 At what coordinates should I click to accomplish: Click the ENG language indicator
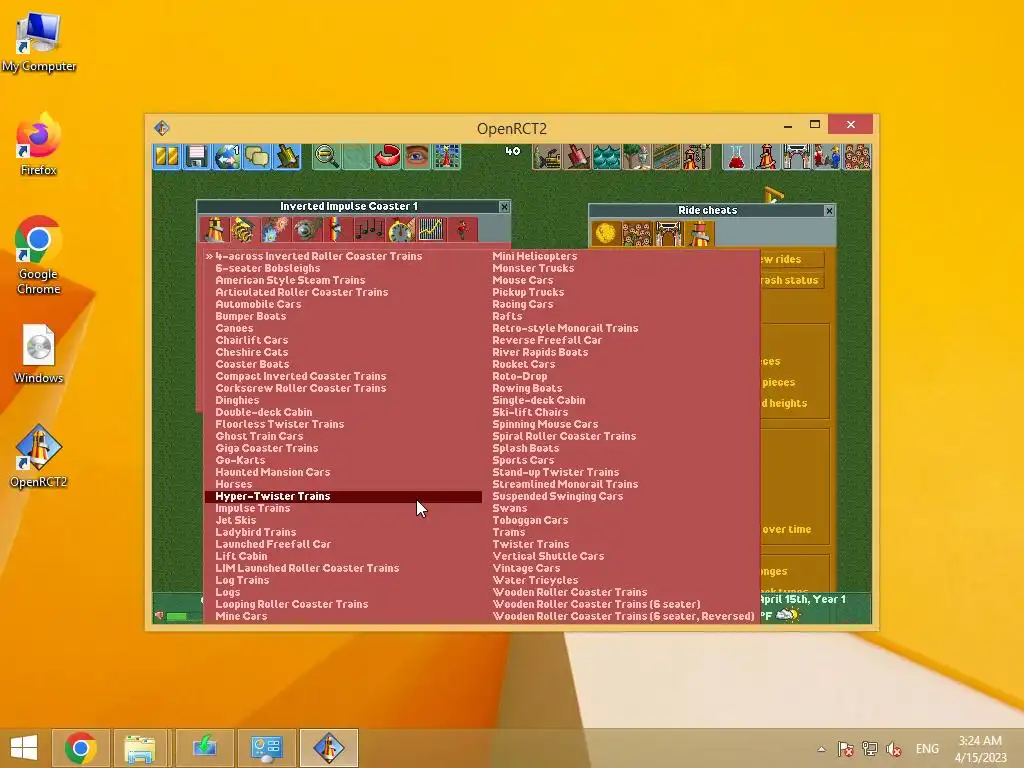pyautogui.click(x=927, y=748)
